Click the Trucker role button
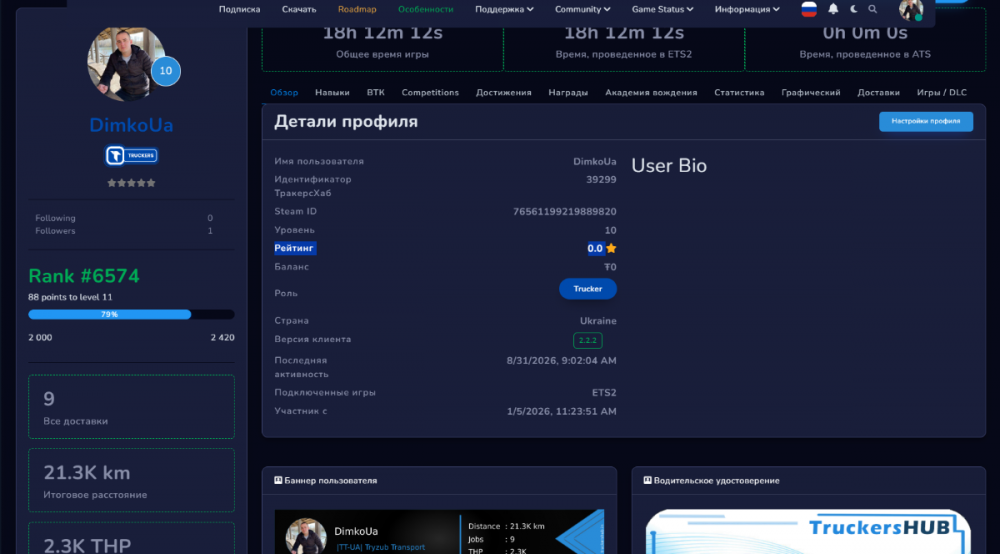 coord(587,289)
